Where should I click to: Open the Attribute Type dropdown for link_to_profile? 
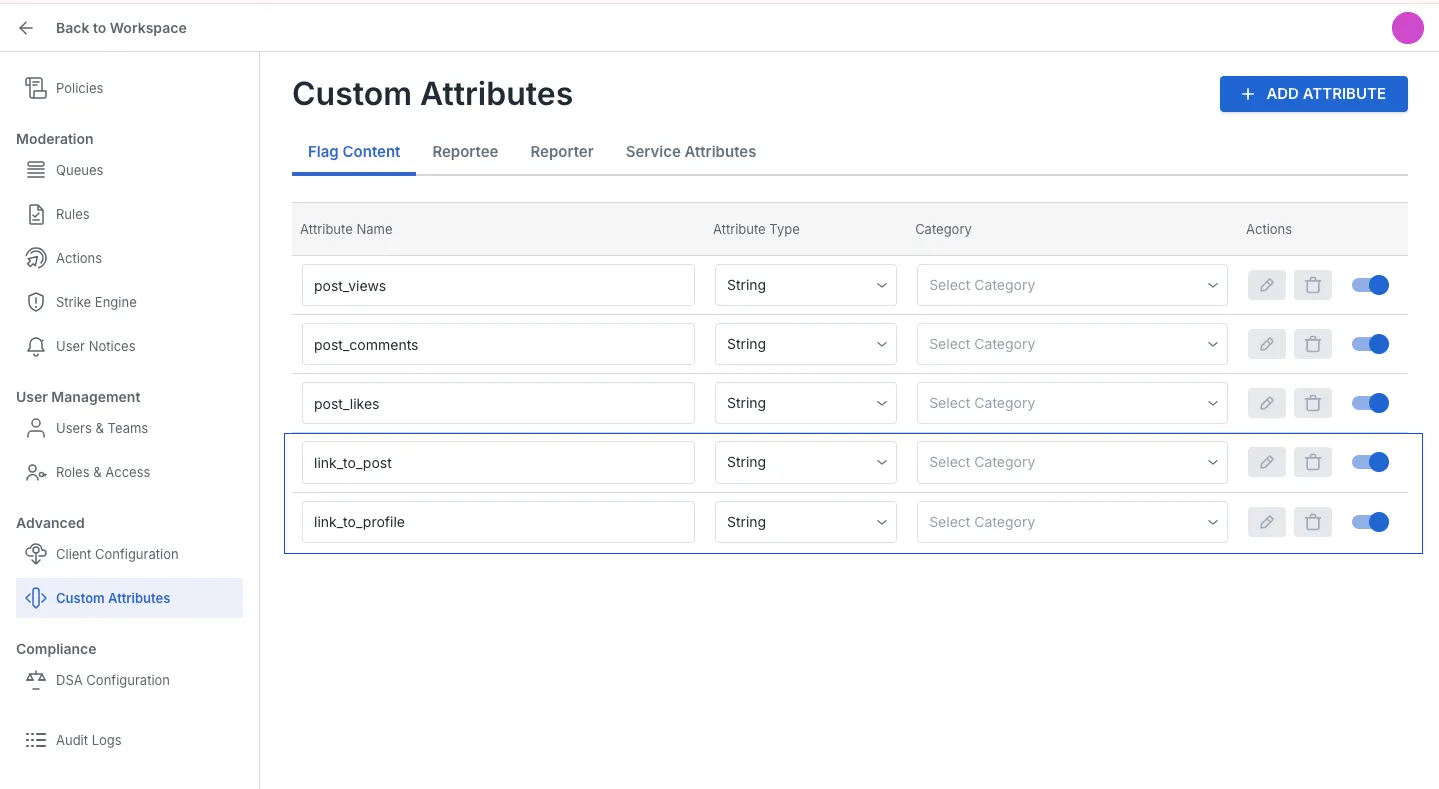(806, 522)
